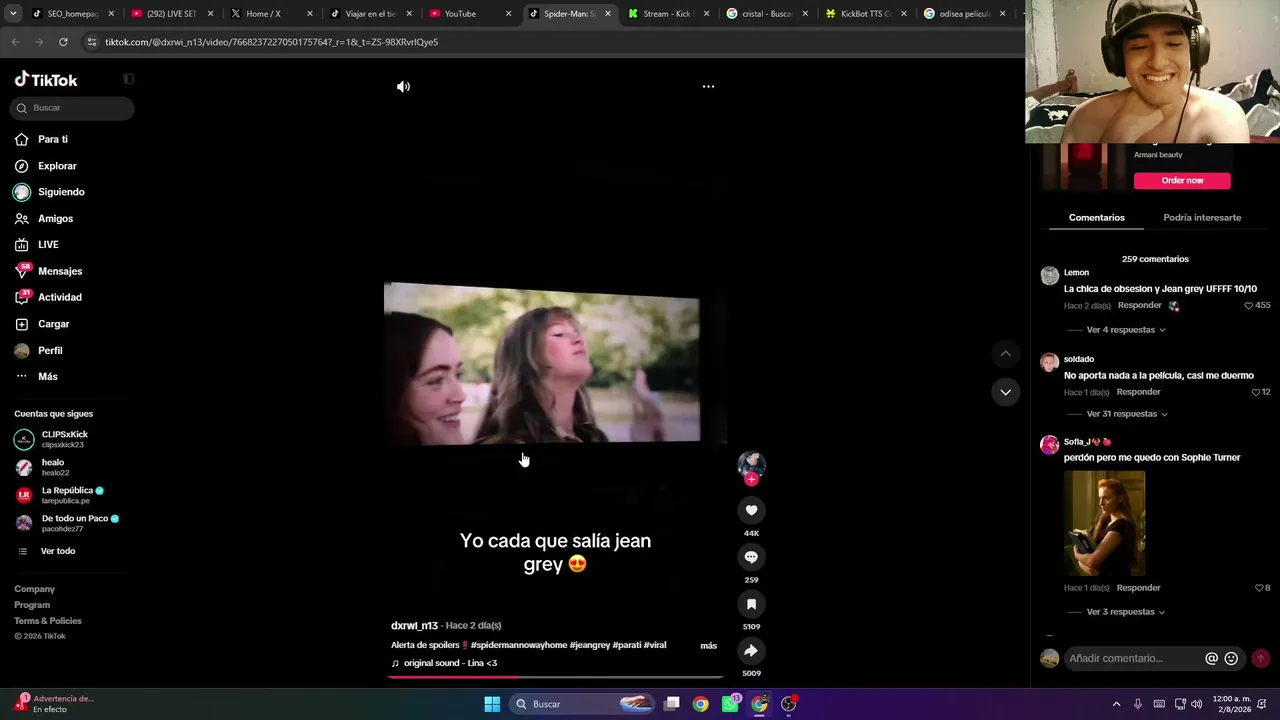This screenshot has height=720, width=1280.
Task: Like Sofia_J's comment with 8 likes
Action: click(x=1260, y=588)
